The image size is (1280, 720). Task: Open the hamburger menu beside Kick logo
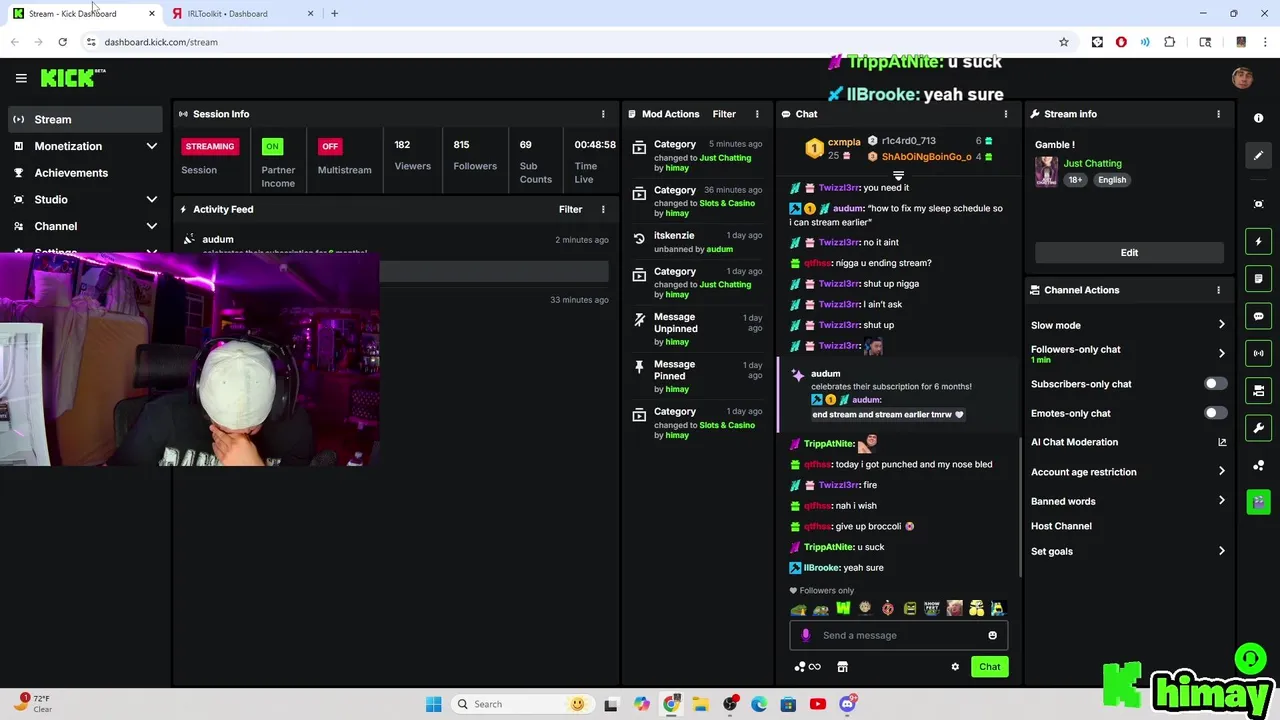[21, 78]
